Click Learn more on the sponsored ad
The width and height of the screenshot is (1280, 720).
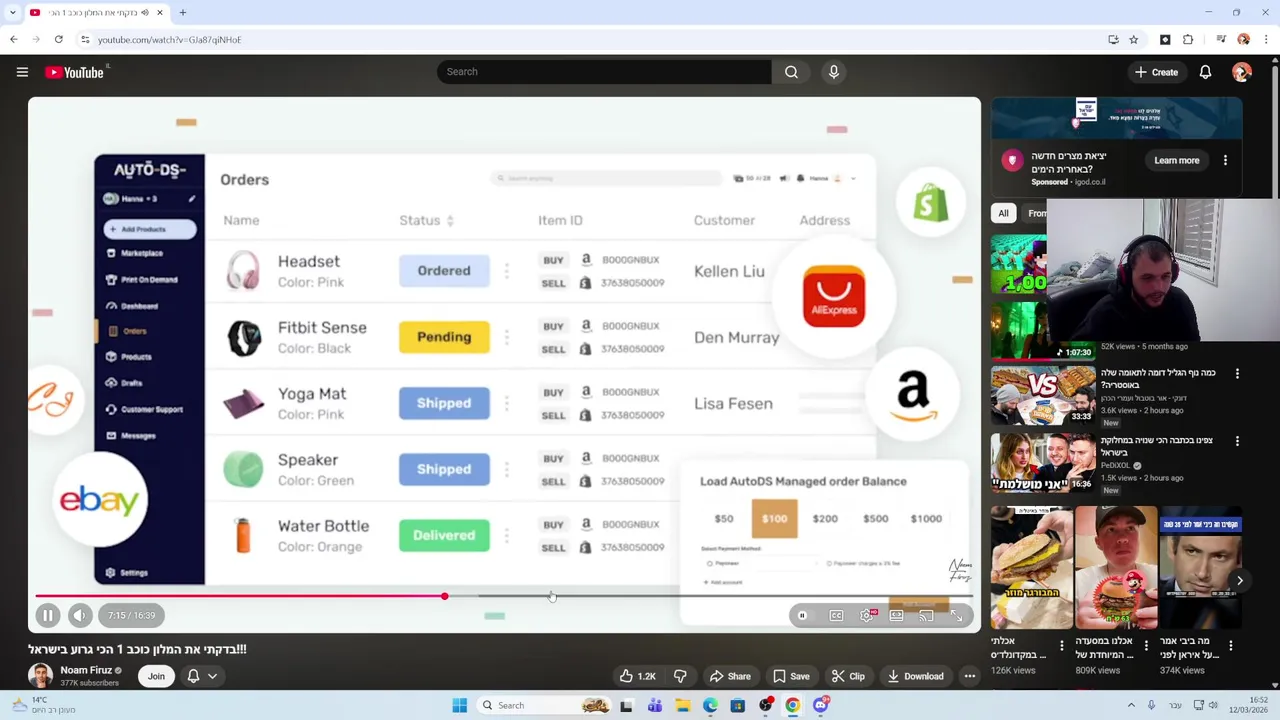pos(1177,160)
